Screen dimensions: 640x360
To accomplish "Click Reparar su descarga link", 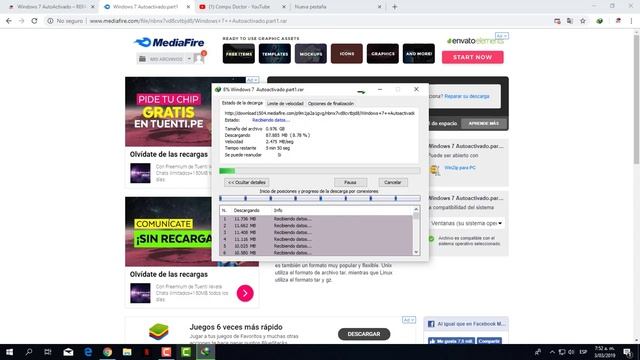I will click(x=467, y=96).
